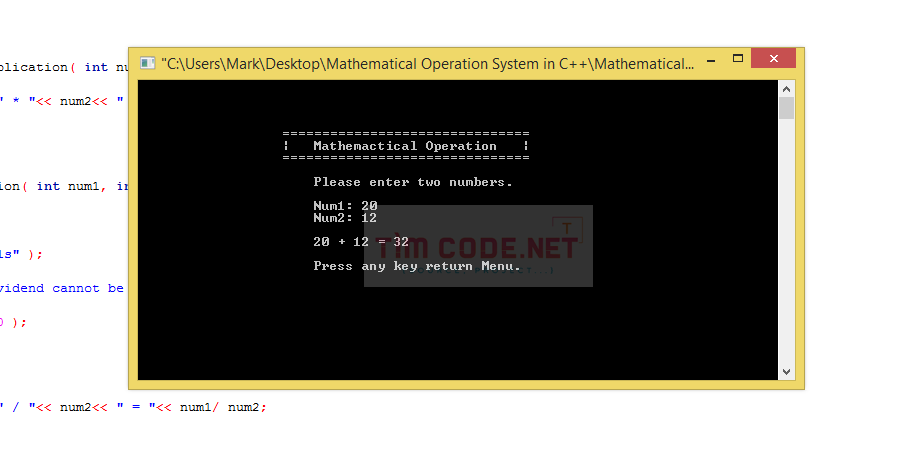
Task: Minimize the console window
Action: click(711, 60)
